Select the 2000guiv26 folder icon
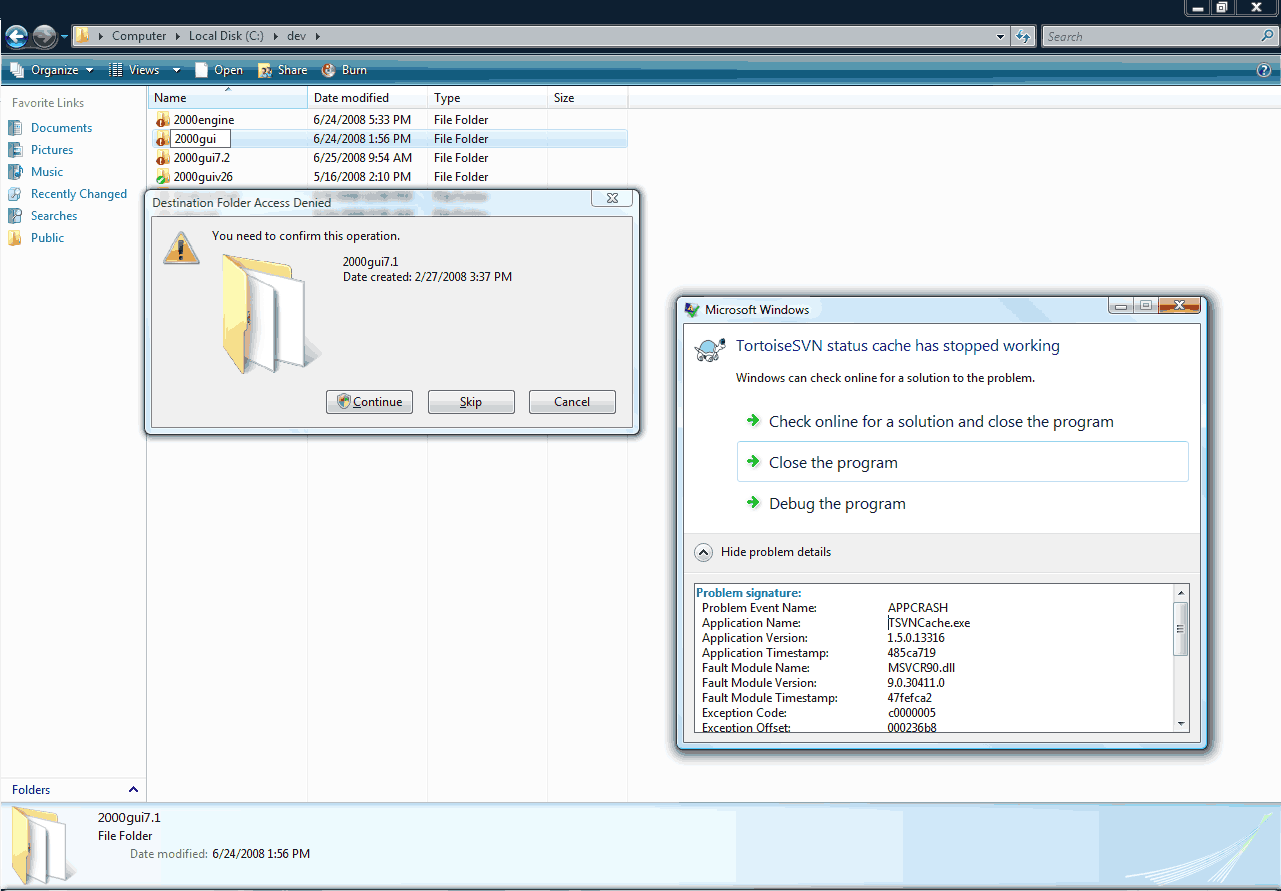The image size is (1281, 891). coord(162,177)
